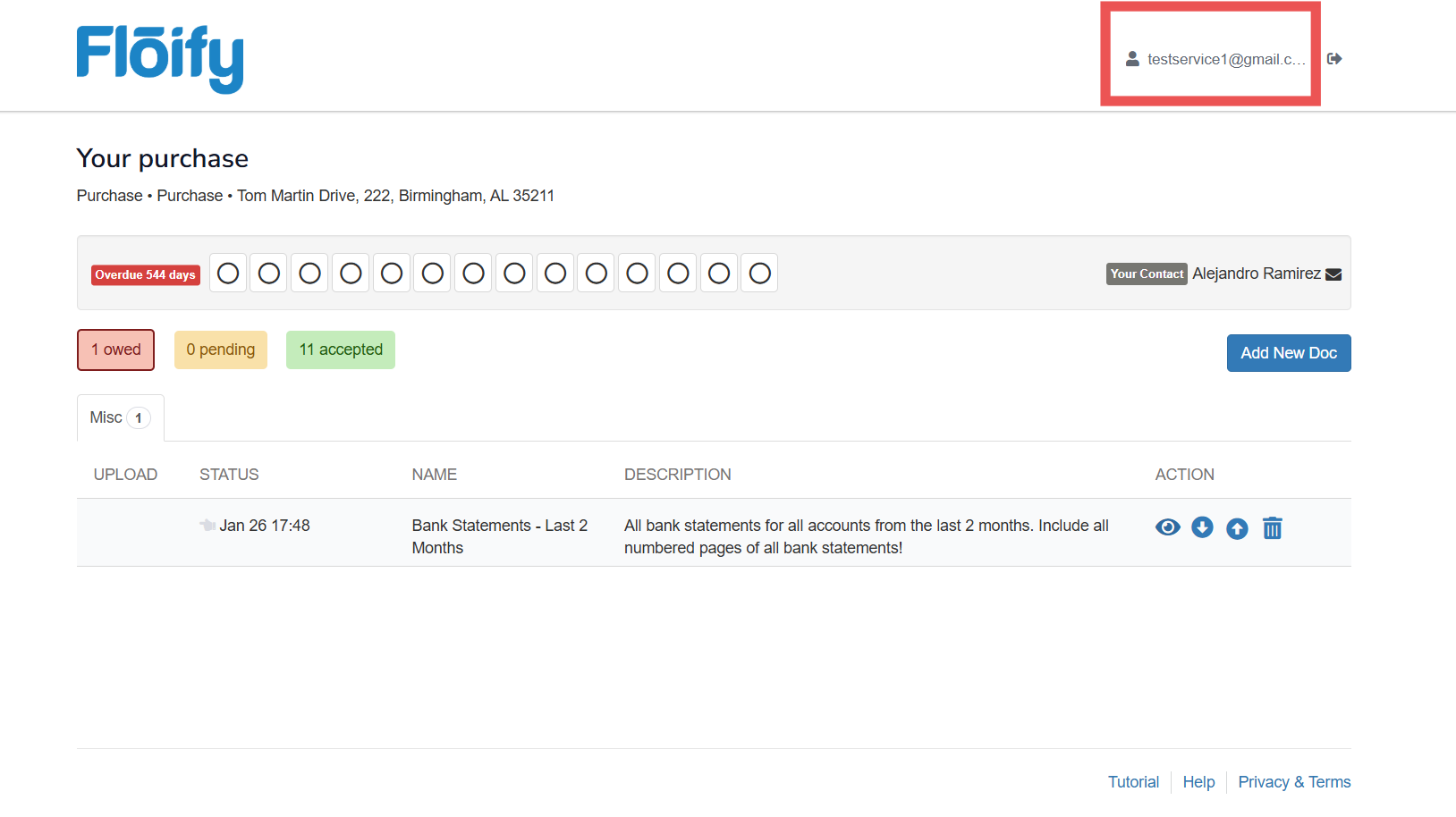Click the envelope icon beside Alejandro Ramirez

click(1333, 274)
